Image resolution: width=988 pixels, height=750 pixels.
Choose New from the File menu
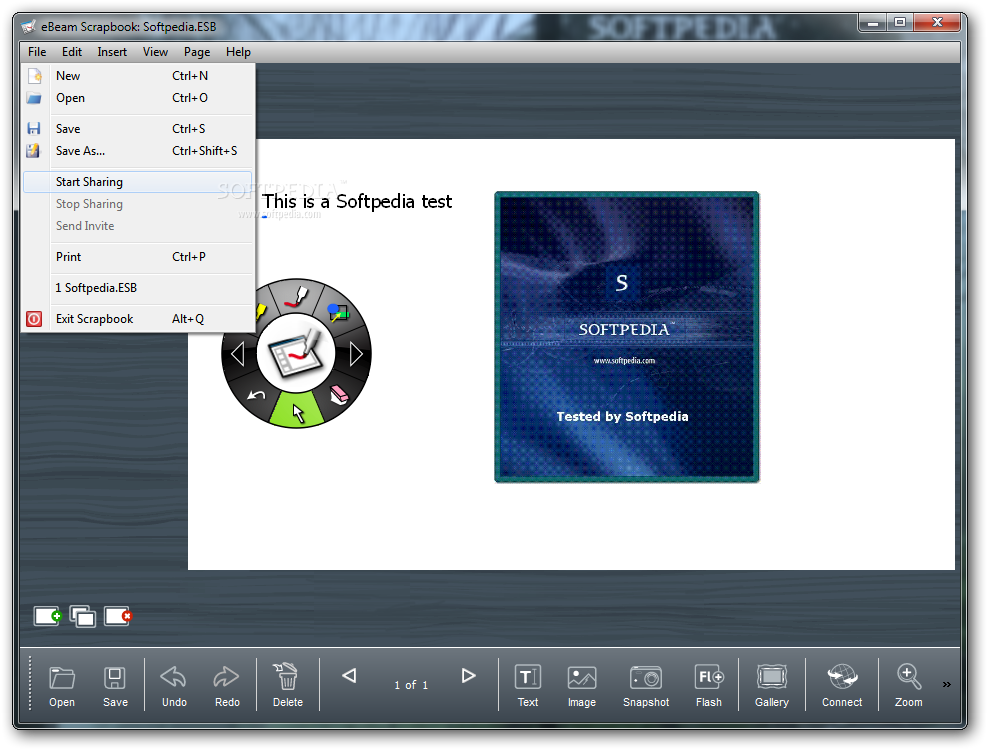pyautogui.click(x=137, y=76)
